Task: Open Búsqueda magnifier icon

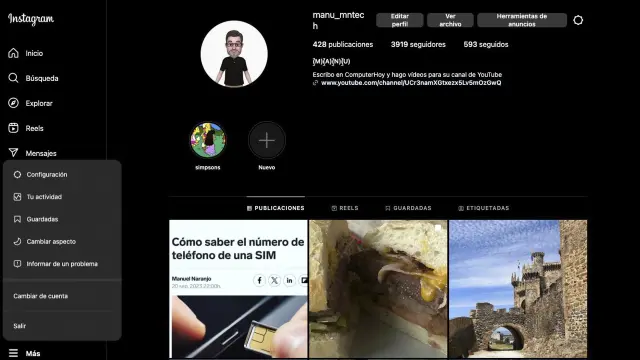Action: [x=13, y=78]
